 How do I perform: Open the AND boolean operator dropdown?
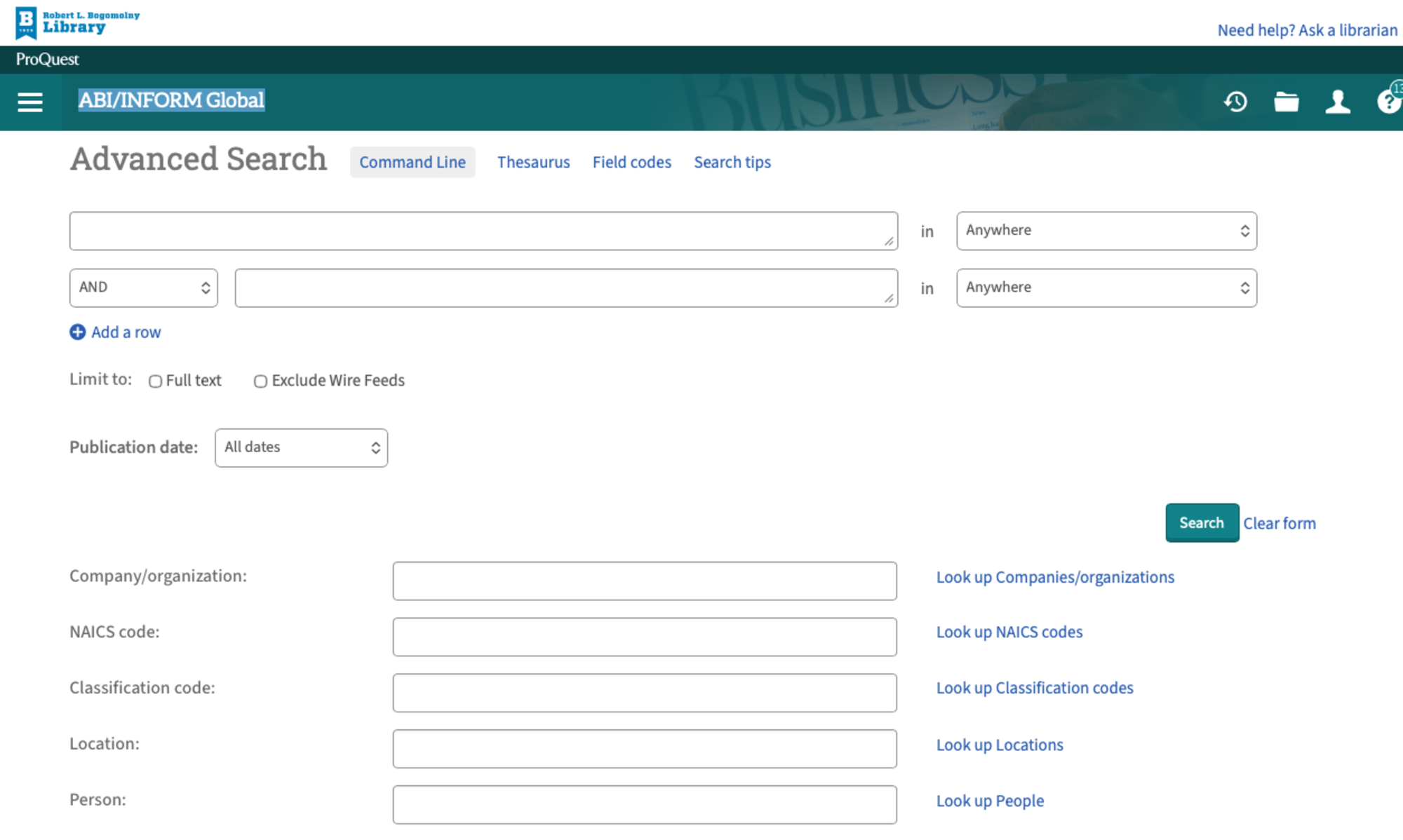click(x=143, y=287)
